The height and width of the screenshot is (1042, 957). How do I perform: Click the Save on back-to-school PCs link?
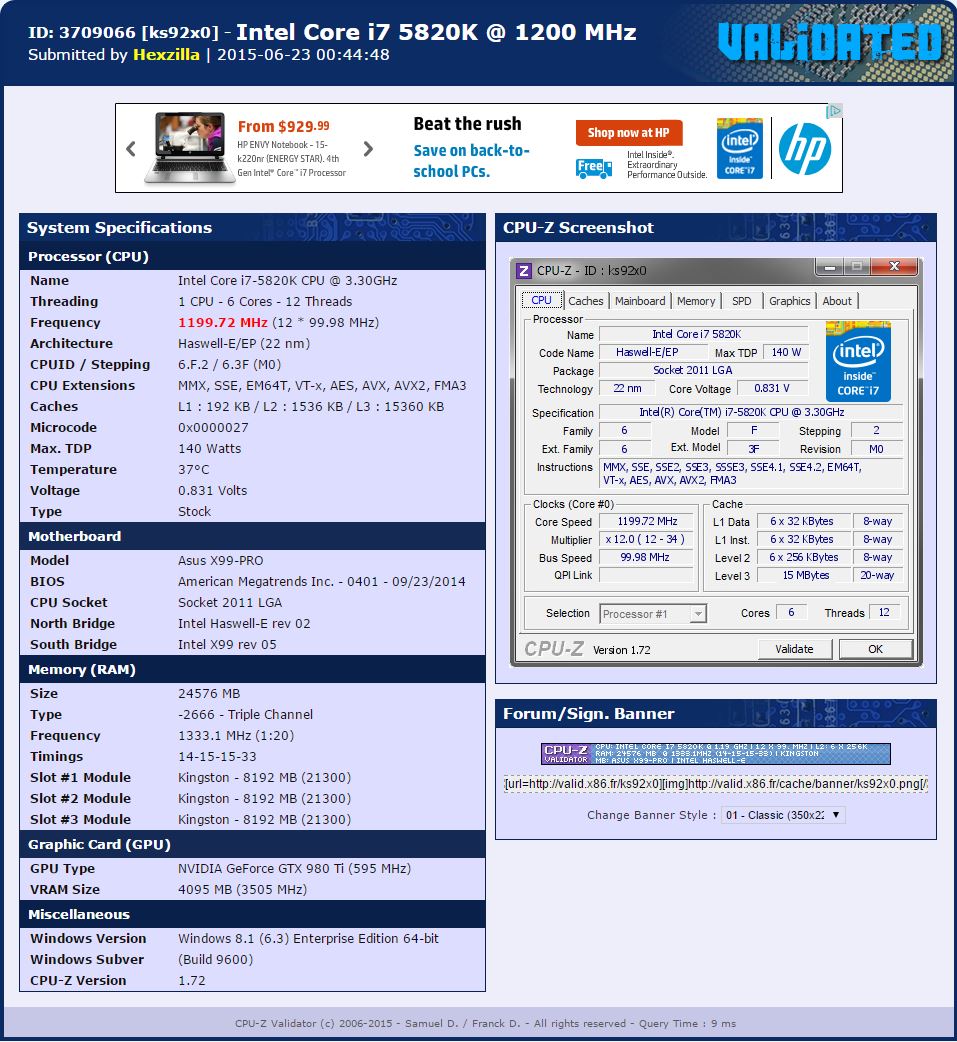pos(471,161)
